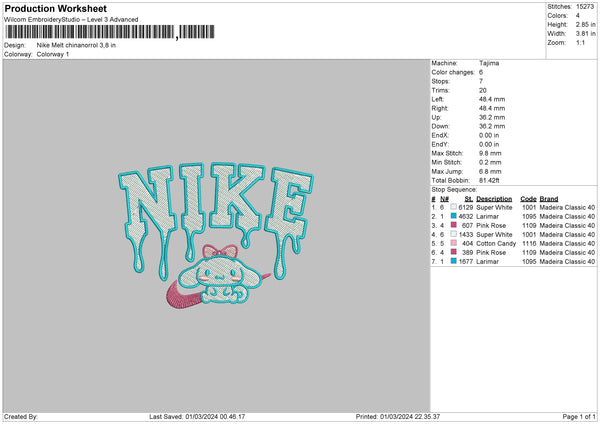Click design name 'Nike Melt chinanorrol 3,8 in'
This screenshot has width=600, height=424.
pos(76,45)
